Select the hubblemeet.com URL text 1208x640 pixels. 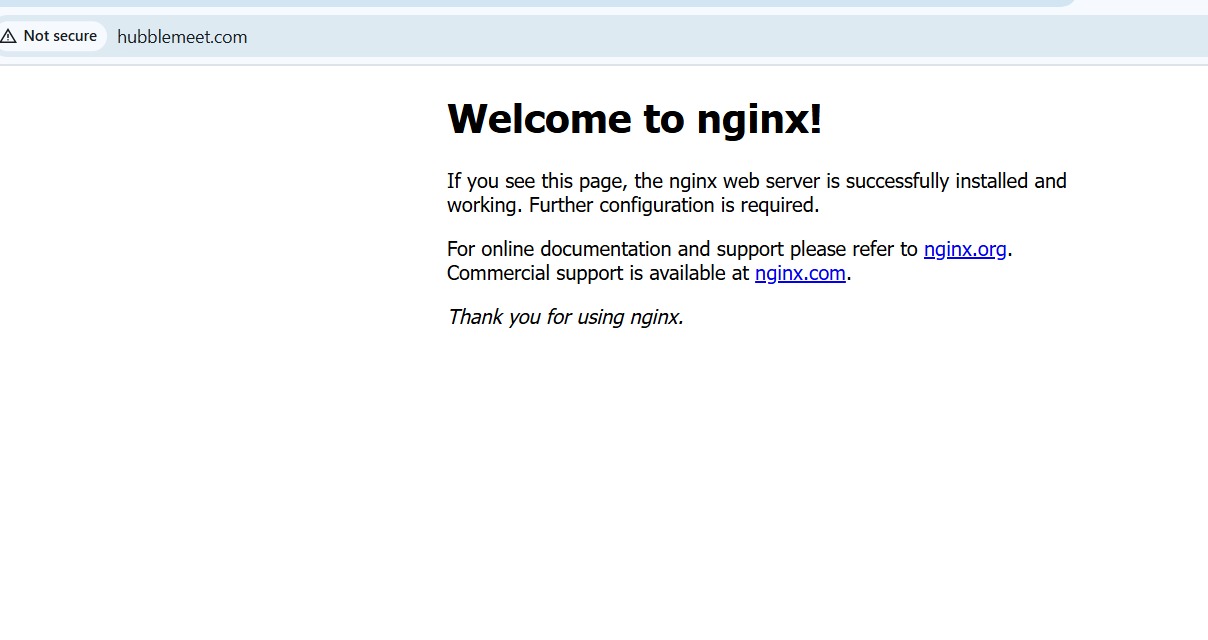[x=182, y=37]
